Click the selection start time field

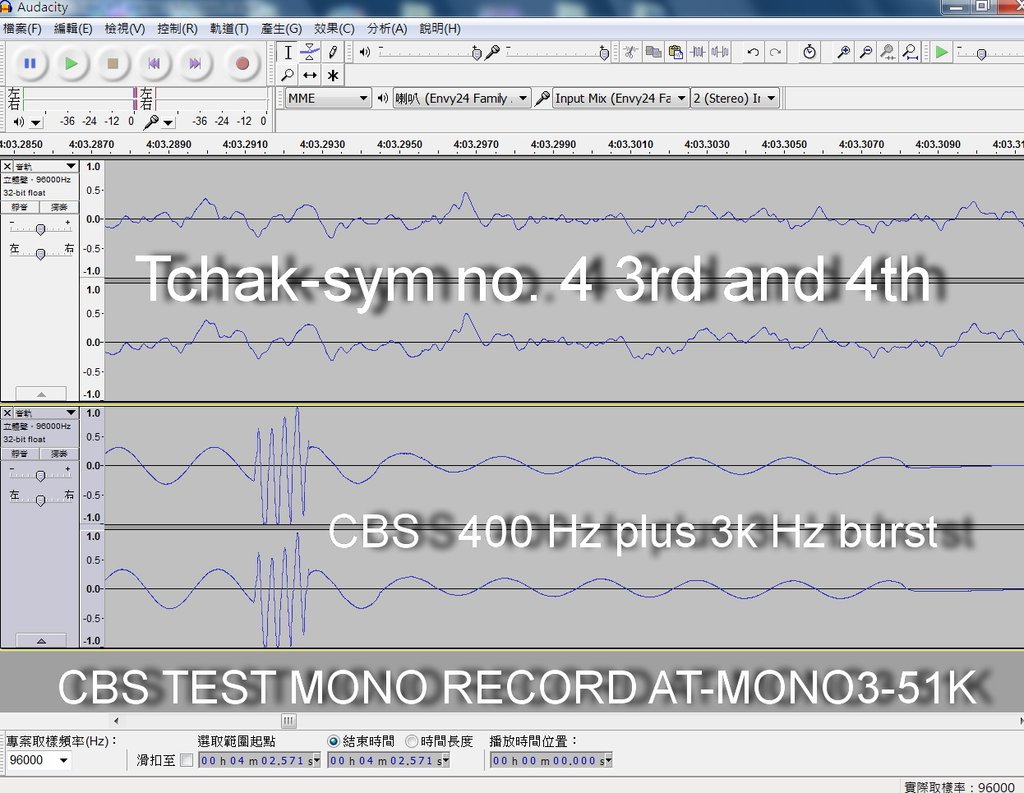[x=259, y=760]
